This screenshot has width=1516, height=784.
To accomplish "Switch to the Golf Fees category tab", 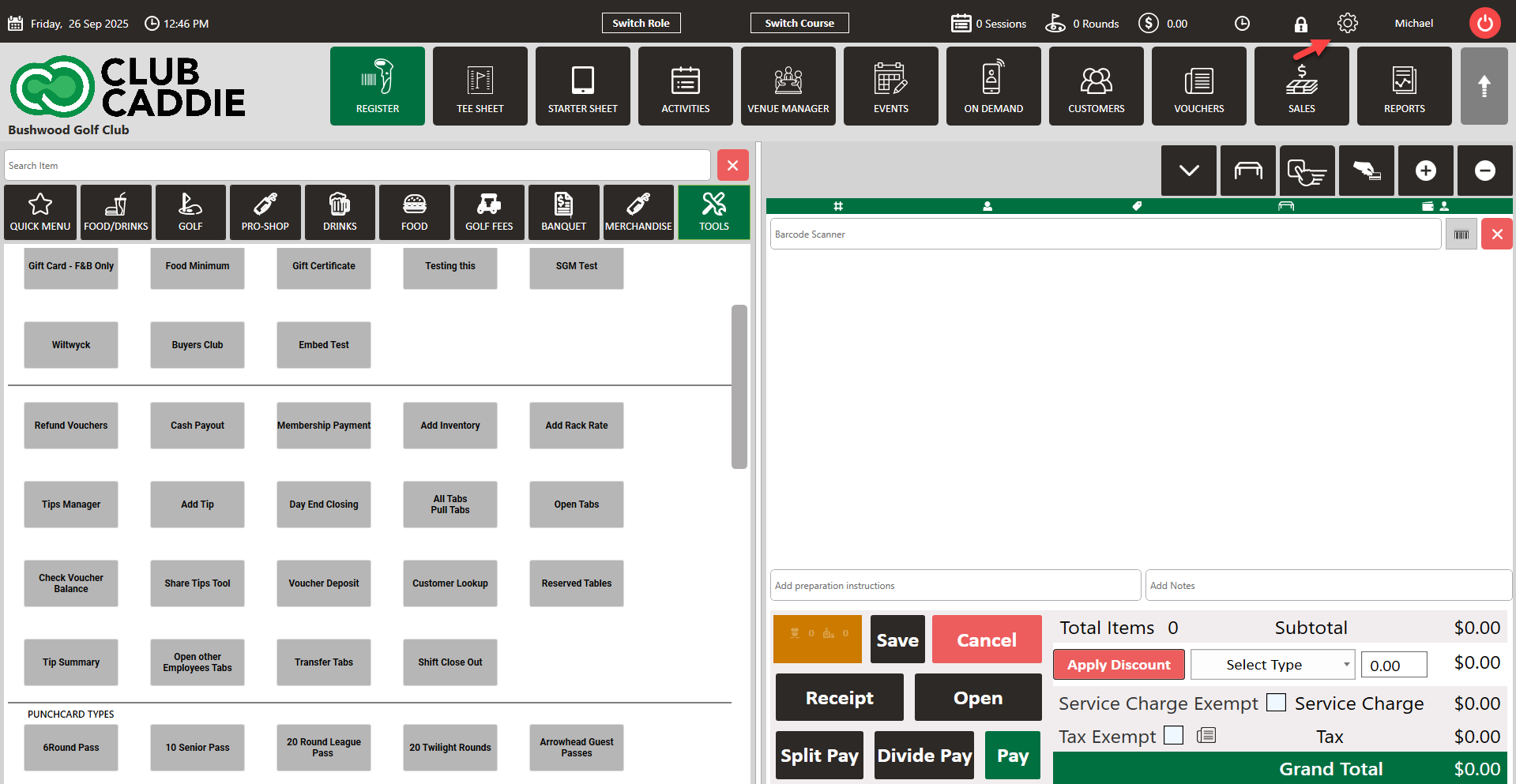I will coord(489,212).
